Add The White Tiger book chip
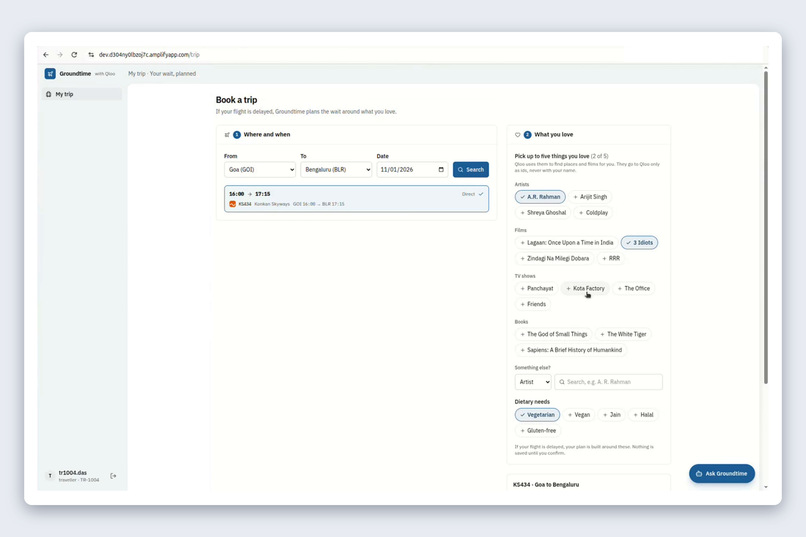806x537 pixels. coord(623,334)
